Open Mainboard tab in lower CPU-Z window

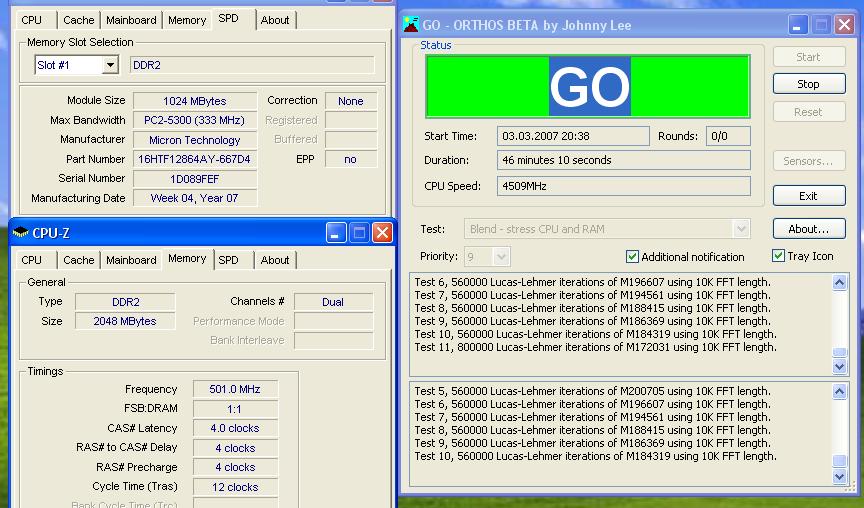pyautogui.click(x=131, y=260)
